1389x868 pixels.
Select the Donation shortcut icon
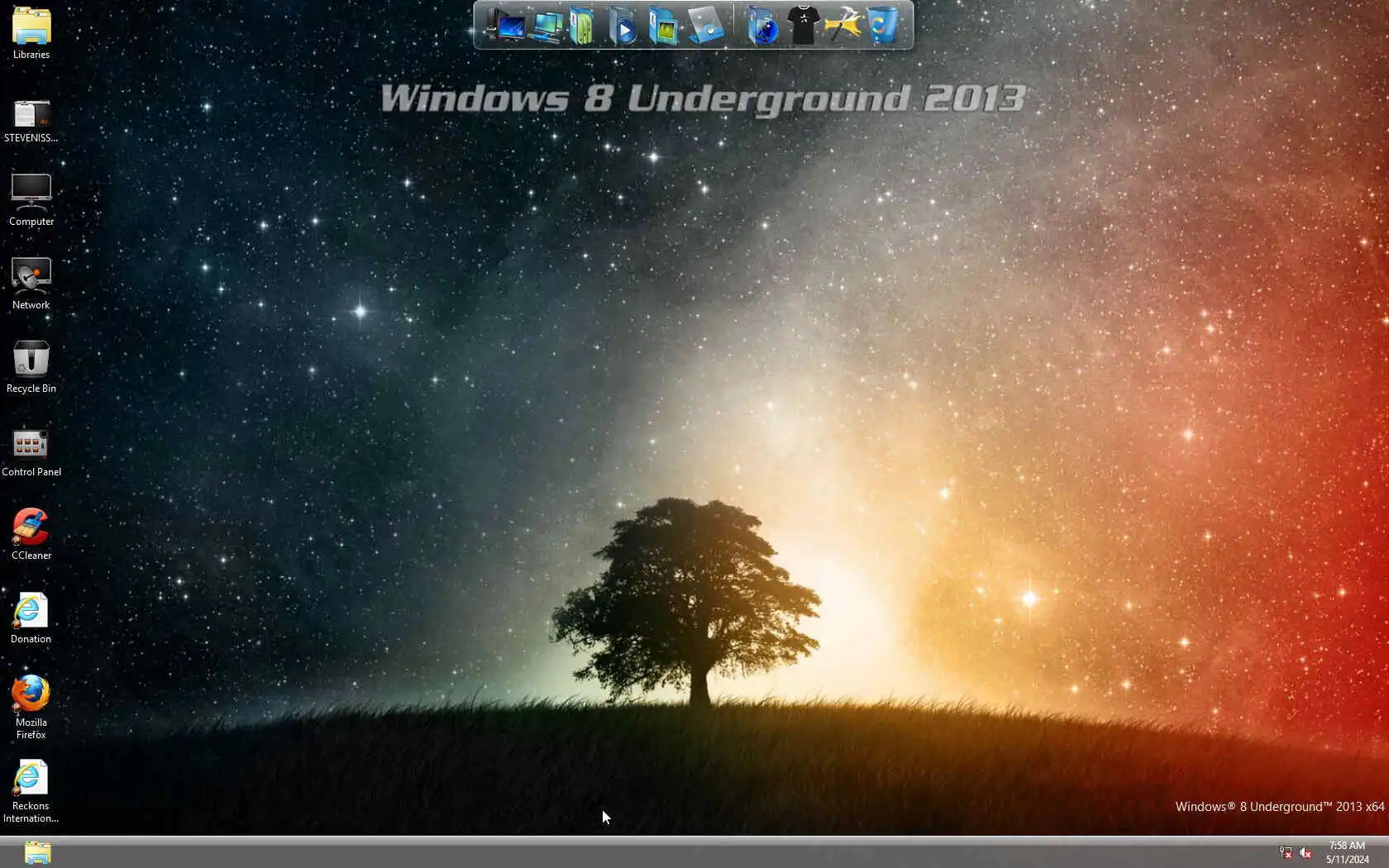(x=31, y=618)
